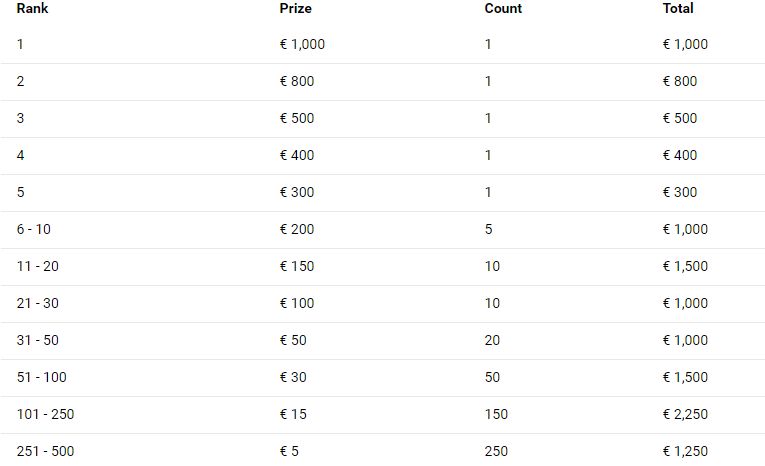Viewport: 765px width, 466px height.
Task: Click the € 800 prize cell
Action: pyautogui.click(x=297, y=81)
